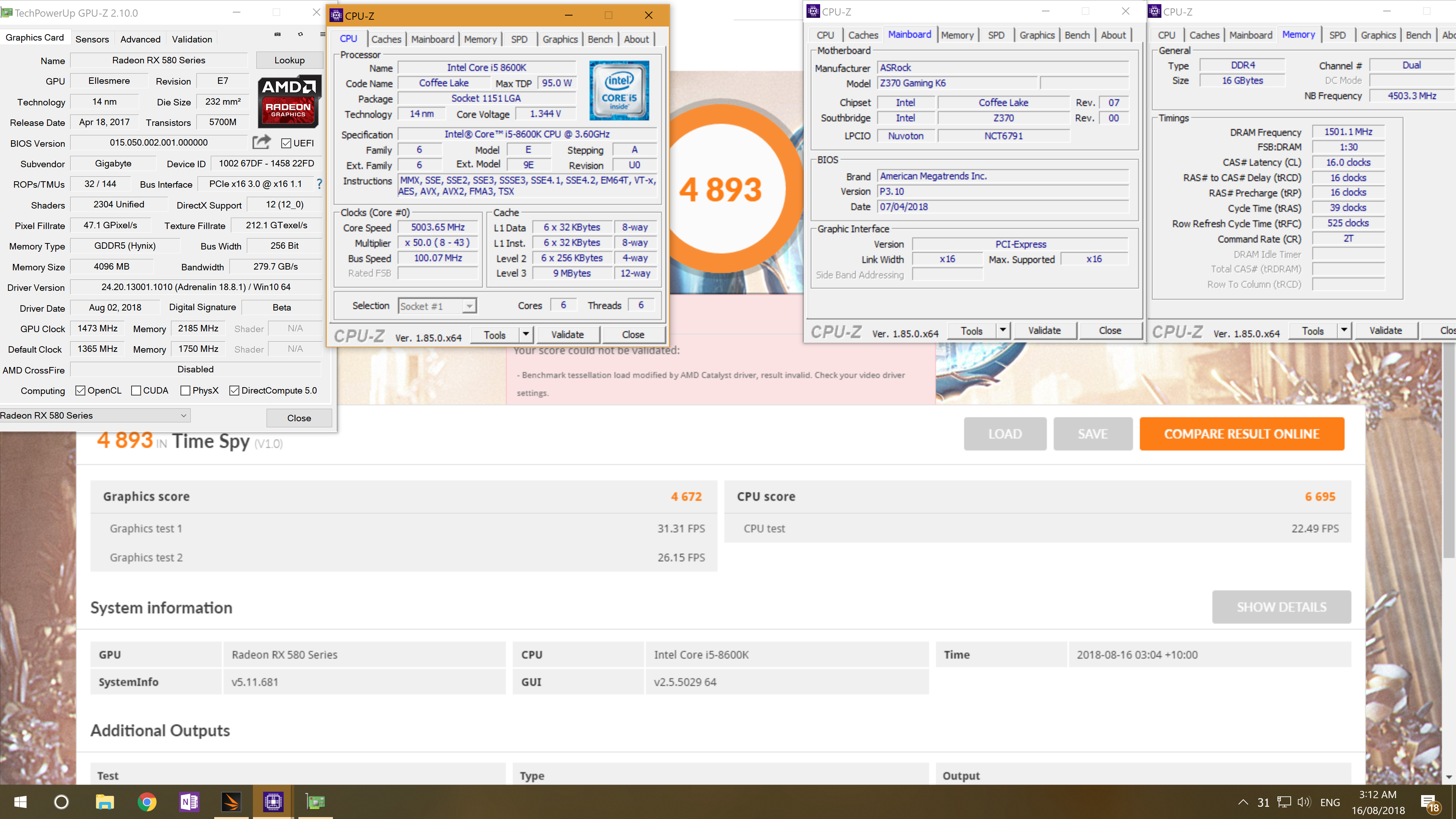Open Bench tab in orange CPU-Z window
Viewport: 1456px width, 819px height.
tap(600, 39)
